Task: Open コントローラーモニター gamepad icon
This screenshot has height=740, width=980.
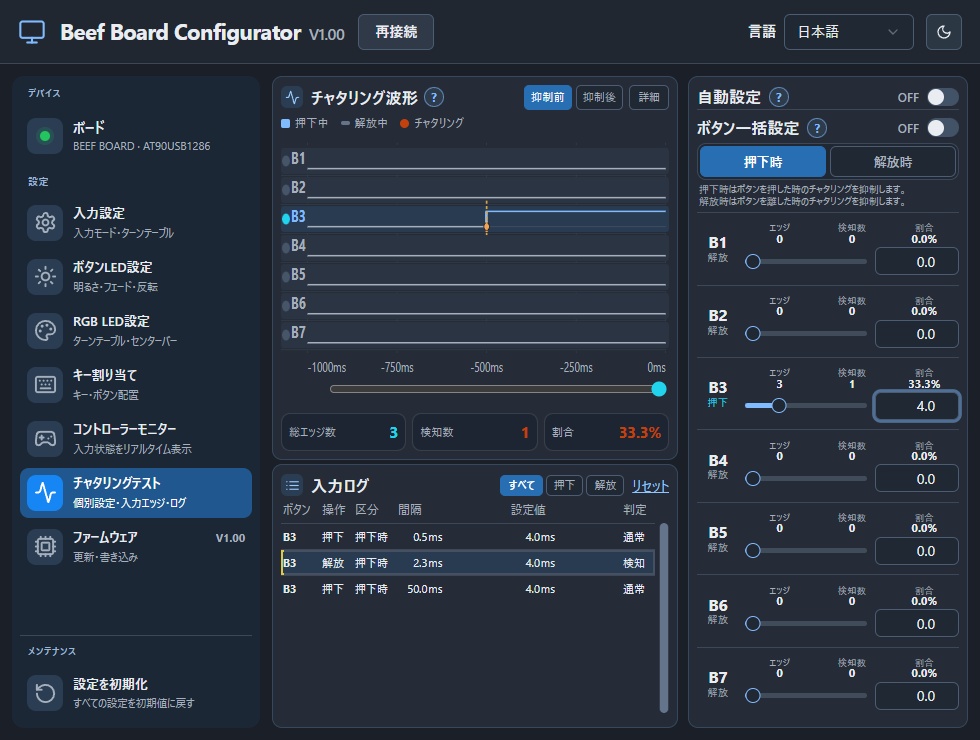Action: pos(45,439)
